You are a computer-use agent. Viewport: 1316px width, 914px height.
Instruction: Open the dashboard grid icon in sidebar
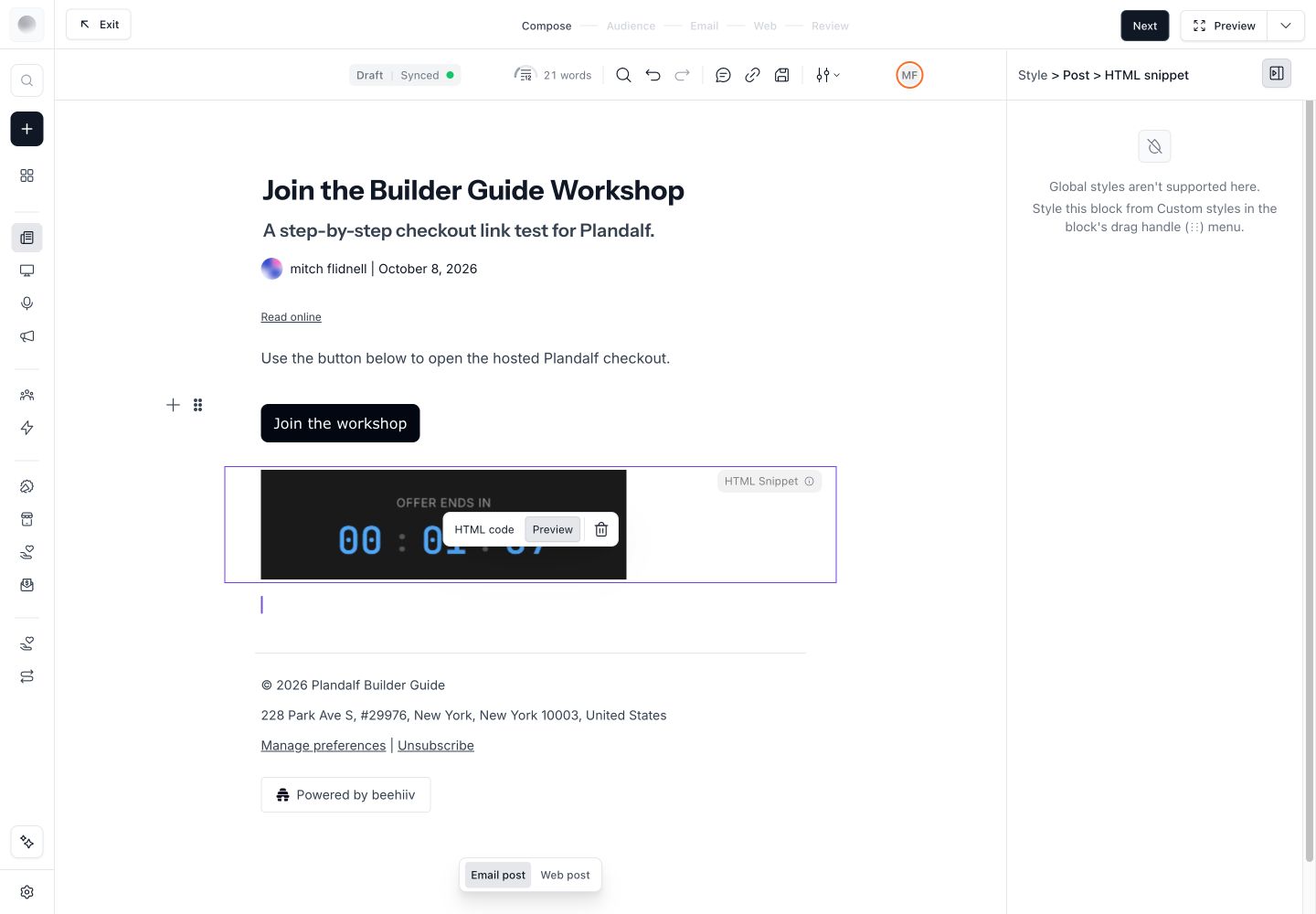coord(27,175)
